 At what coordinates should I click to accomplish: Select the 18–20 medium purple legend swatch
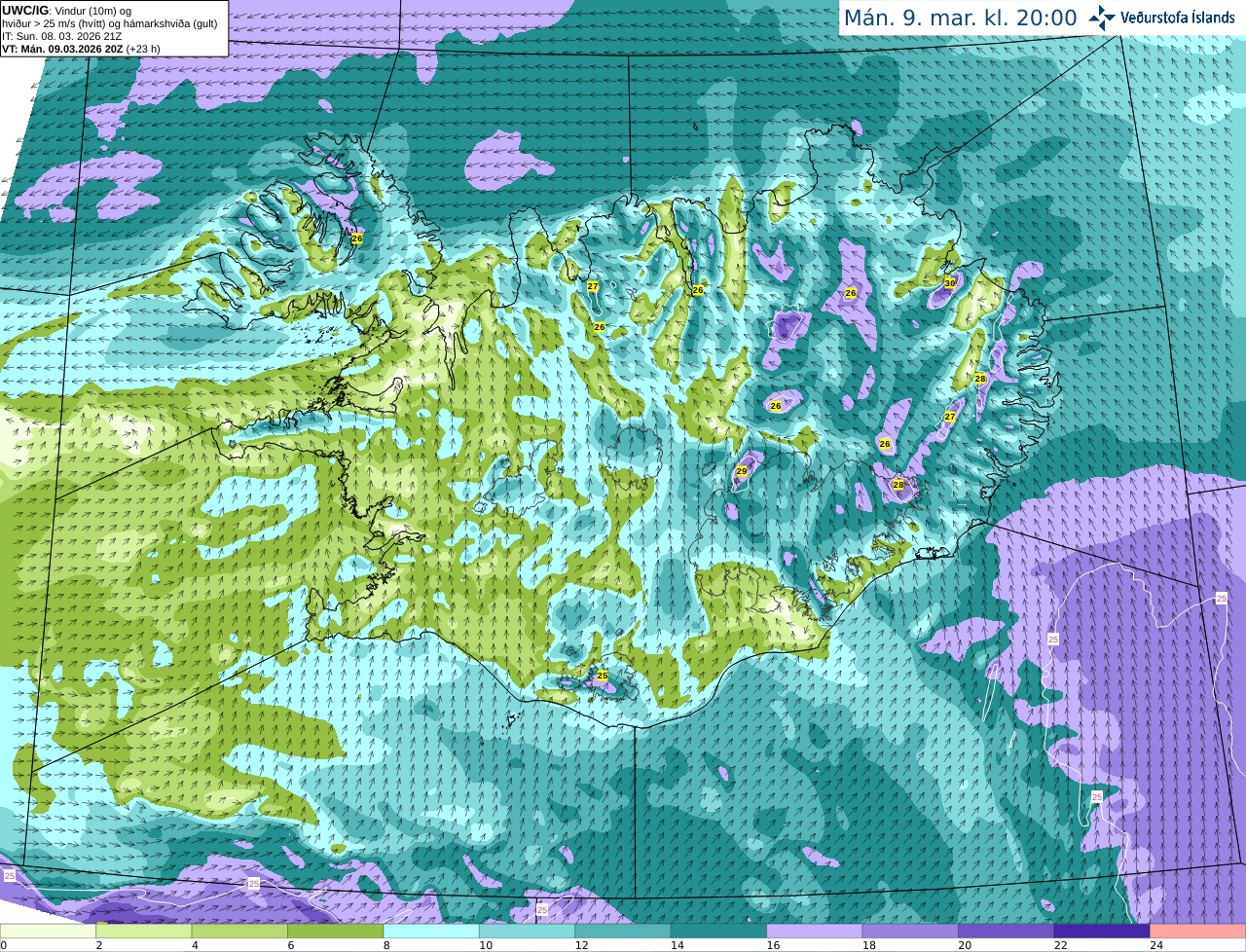pos(910,932)
